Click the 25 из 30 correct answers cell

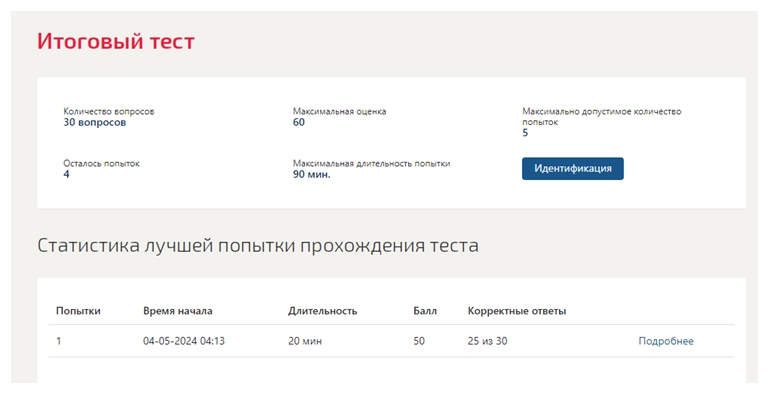pyautogui.click(x=487, y=341)
